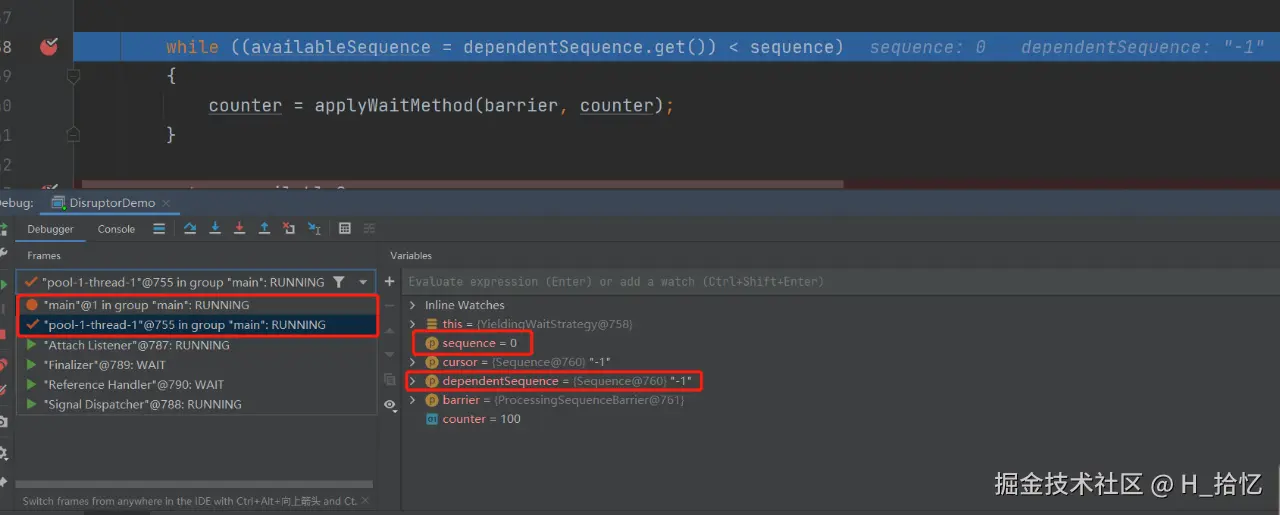
Task: Open the Evaluate Expression calculator icon
Action: coord(345,229)
